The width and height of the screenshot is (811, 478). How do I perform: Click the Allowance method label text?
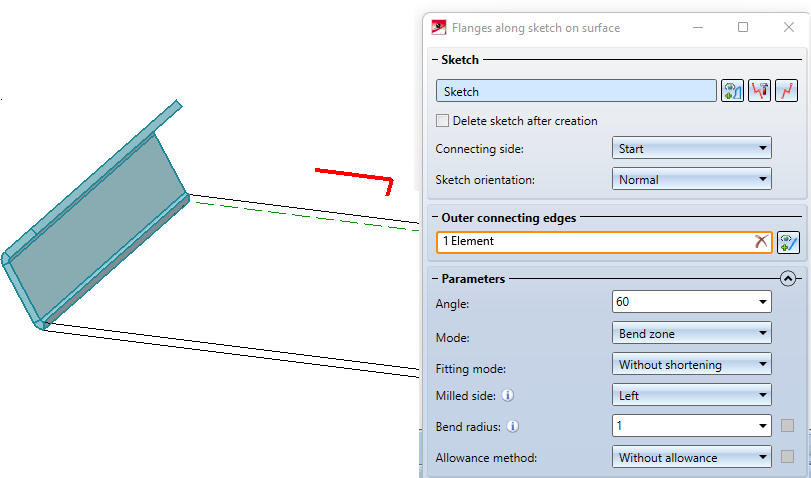(x=486, y=458)
